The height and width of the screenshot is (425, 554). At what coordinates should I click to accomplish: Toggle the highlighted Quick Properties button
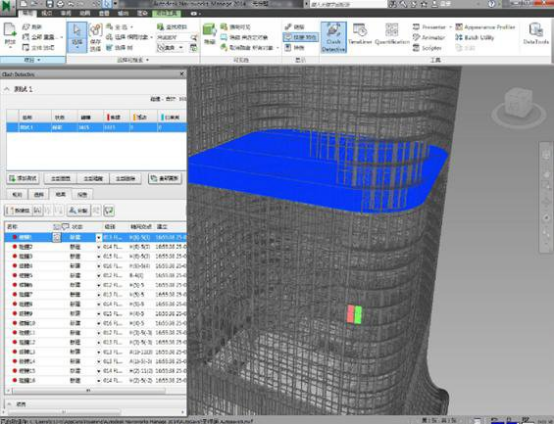pos(301,37)
